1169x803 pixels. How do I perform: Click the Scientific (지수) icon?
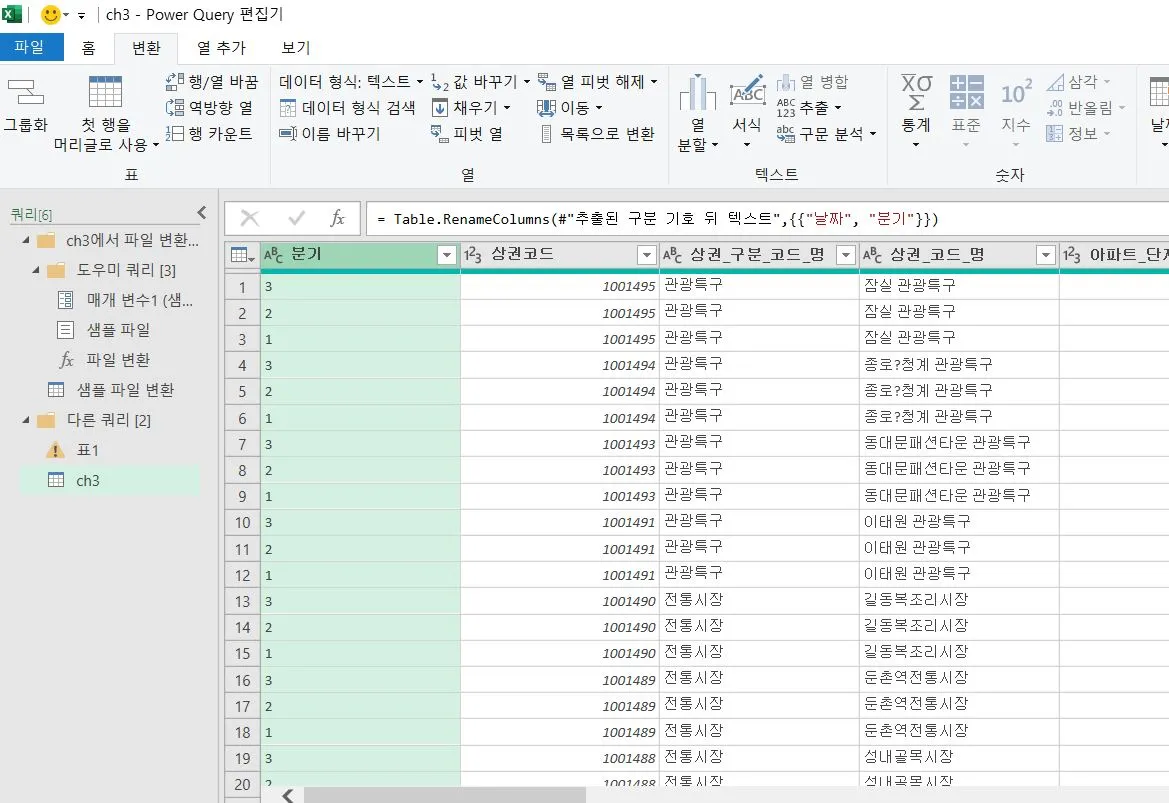coord(1015,92)
